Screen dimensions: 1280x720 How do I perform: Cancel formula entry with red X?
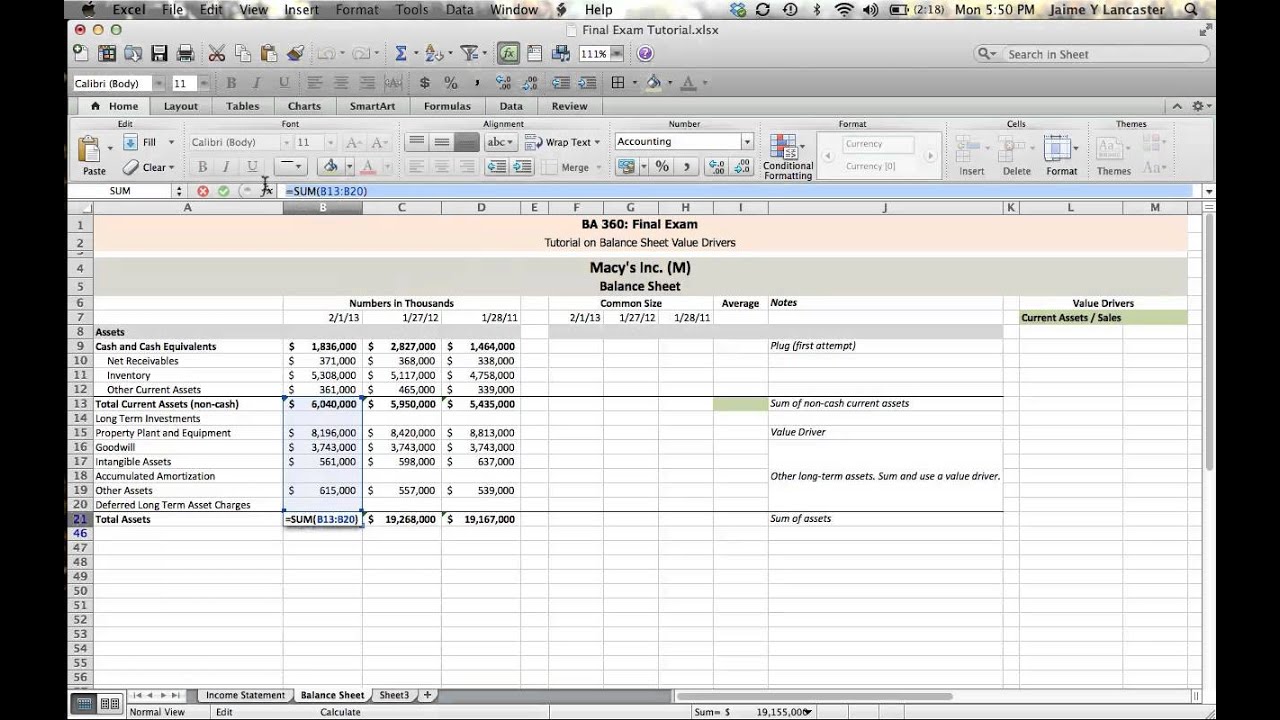(203, 191)
